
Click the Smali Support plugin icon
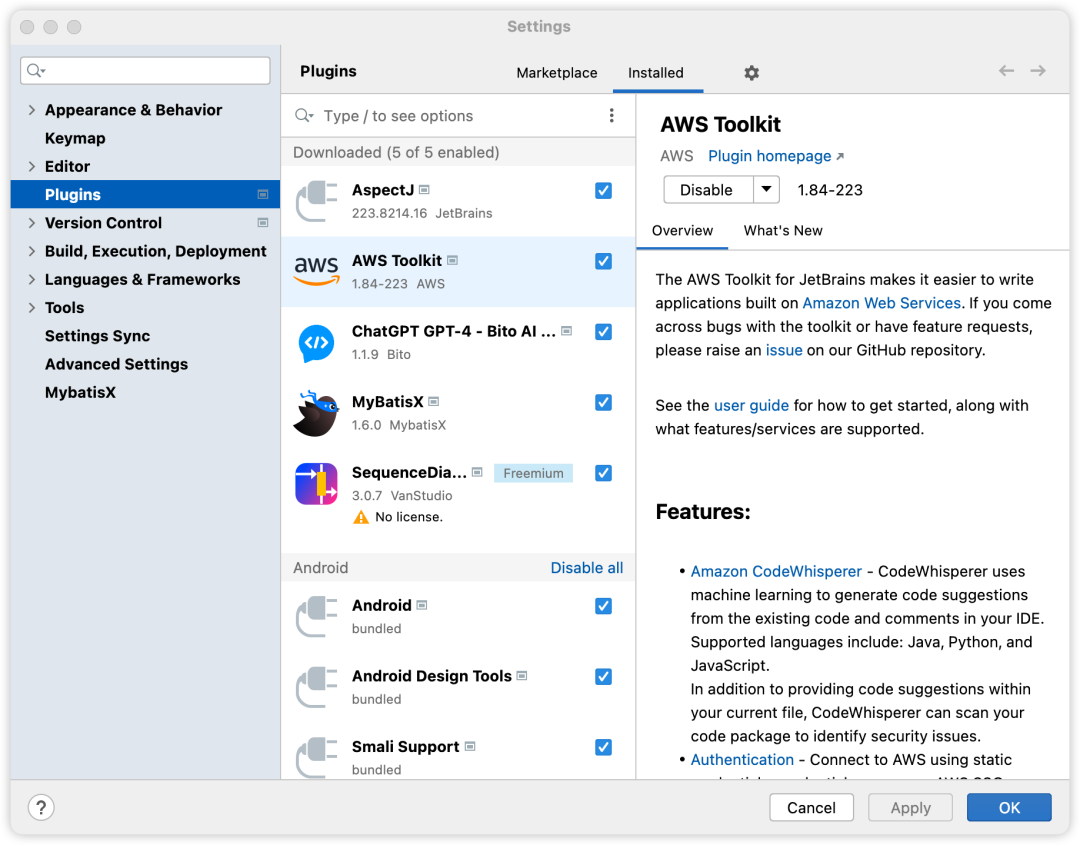pyautogui.click(x=316, y=758)
